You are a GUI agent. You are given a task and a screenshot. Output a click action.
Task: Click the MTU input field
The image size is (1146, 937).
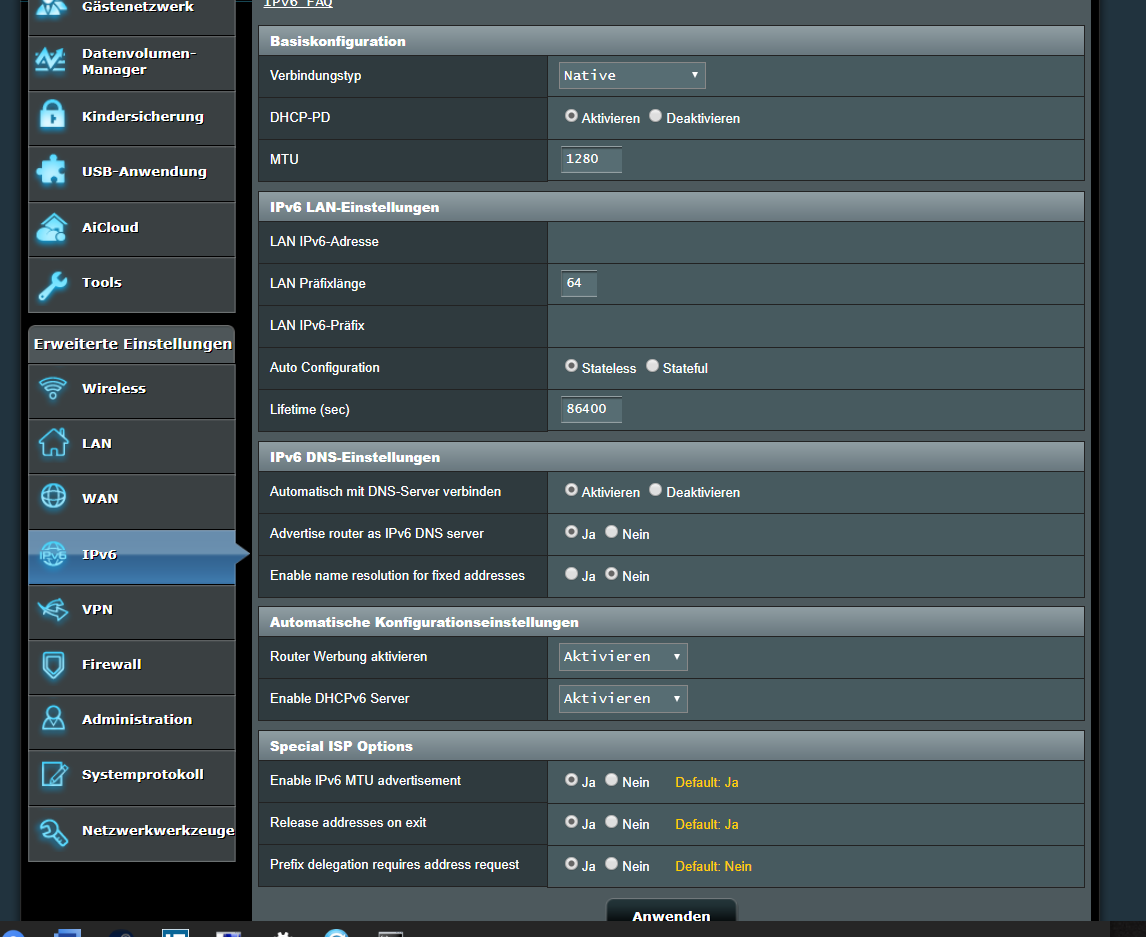coord(591,160)
